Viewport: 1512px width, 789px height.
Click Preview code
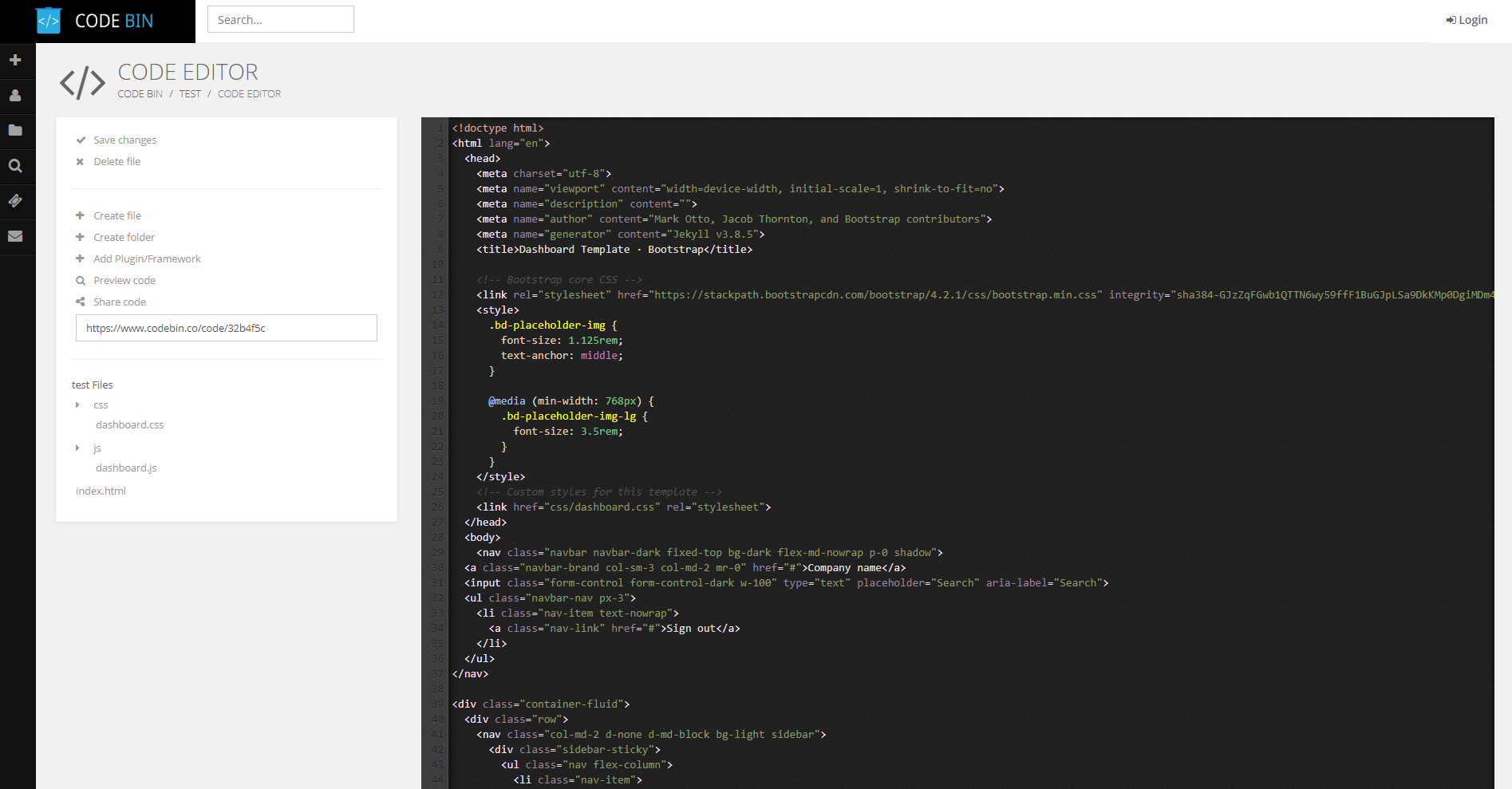click(124, 280)
